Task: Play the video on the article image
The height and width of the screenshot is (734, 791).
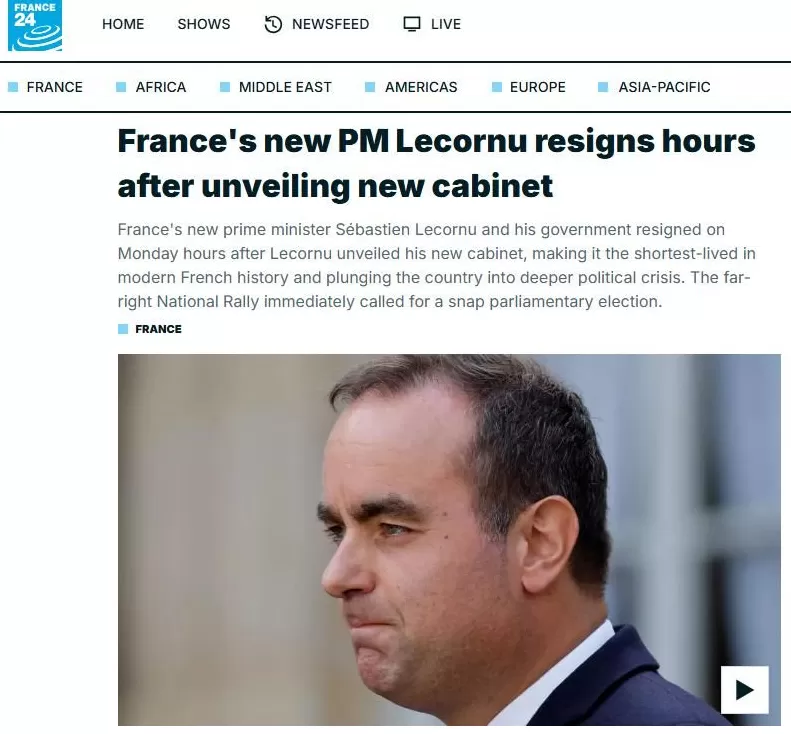Action: click(745, 690)
